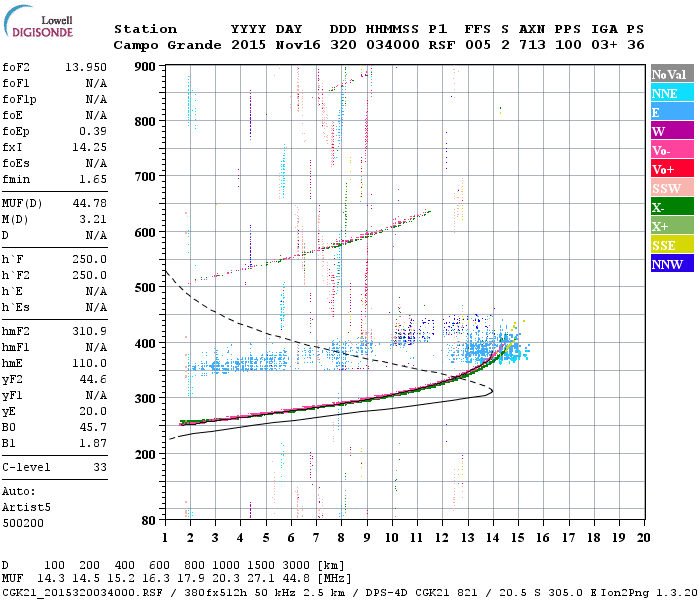Select the SSE yellow legend swatch
The width and height of the screenshot is (700, 600).
pos(672,245)
